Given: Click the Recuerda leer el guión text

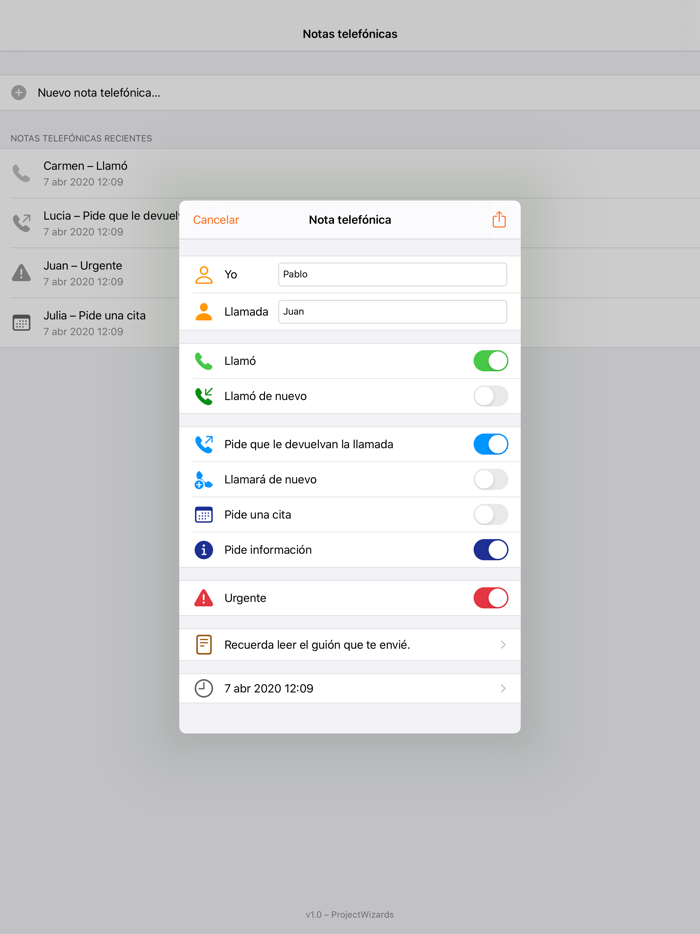Looking at the screenshot, I should (317, 645).
